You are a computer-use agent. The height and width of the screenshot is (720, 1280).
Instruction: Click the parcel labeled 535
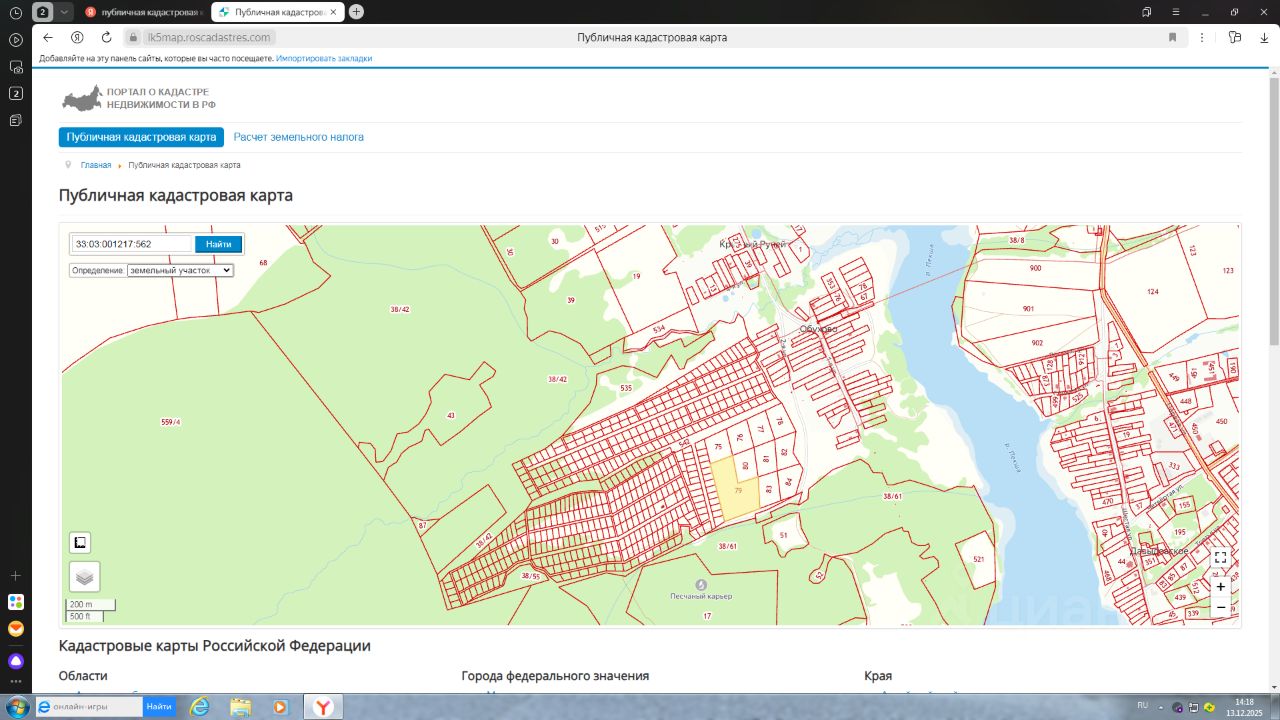[x=626, y=388]
